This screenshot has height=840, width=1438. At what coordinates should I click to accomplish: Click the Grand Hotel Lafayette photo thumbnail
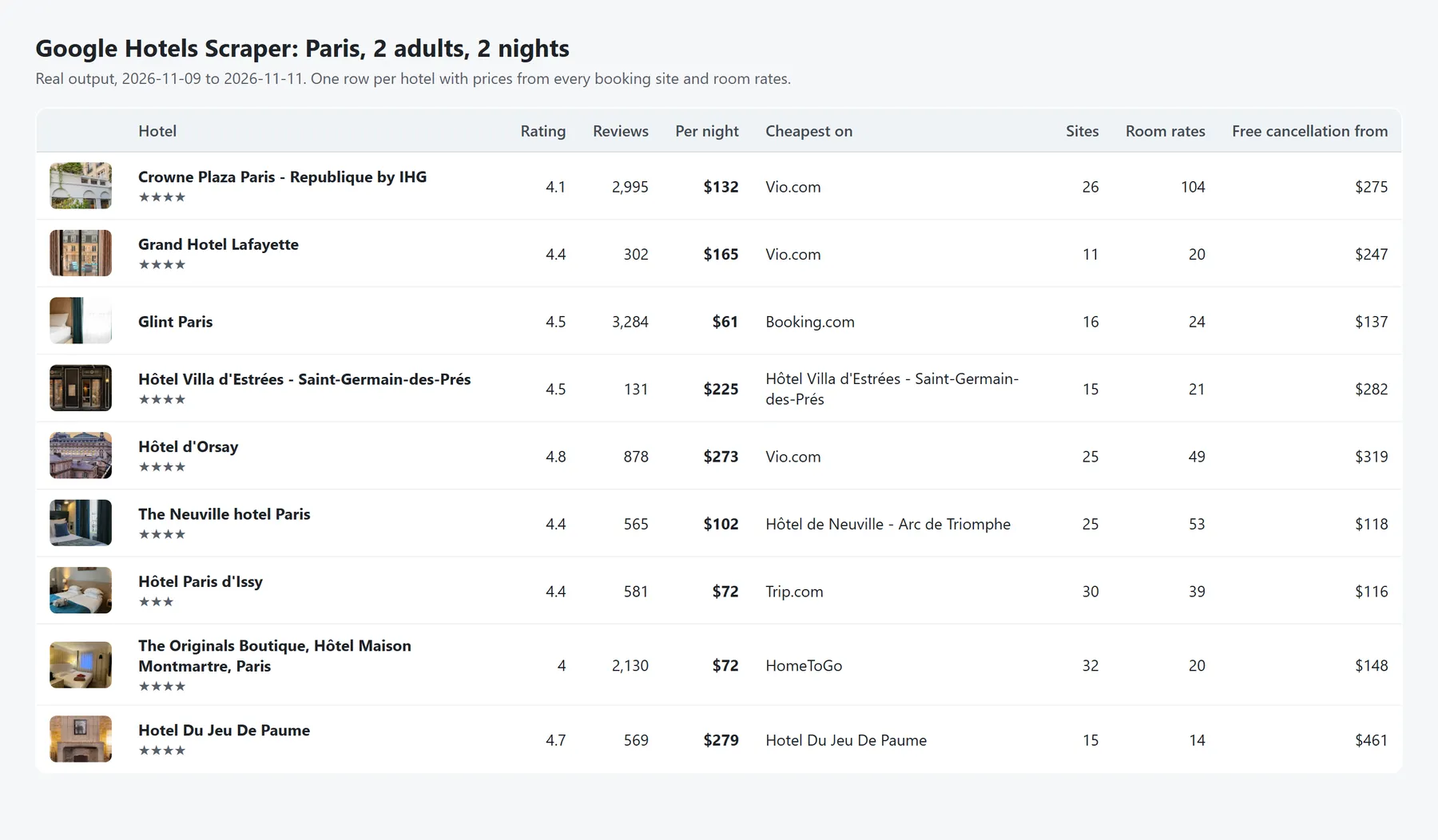81,253
